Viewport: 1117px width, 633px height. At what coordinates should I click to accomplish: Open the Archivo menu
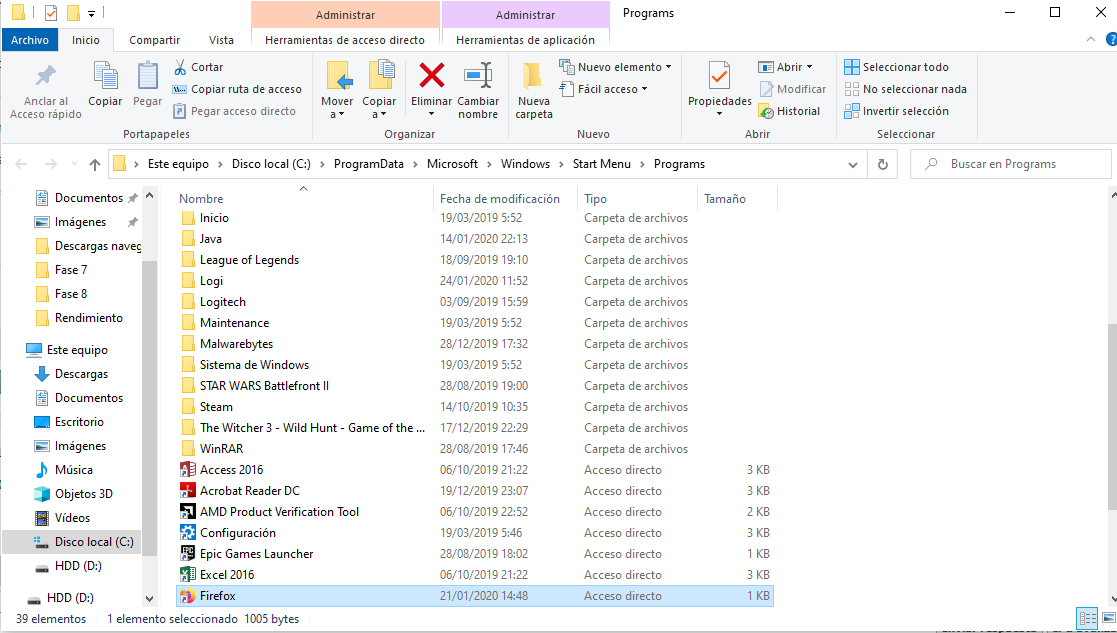30,40
